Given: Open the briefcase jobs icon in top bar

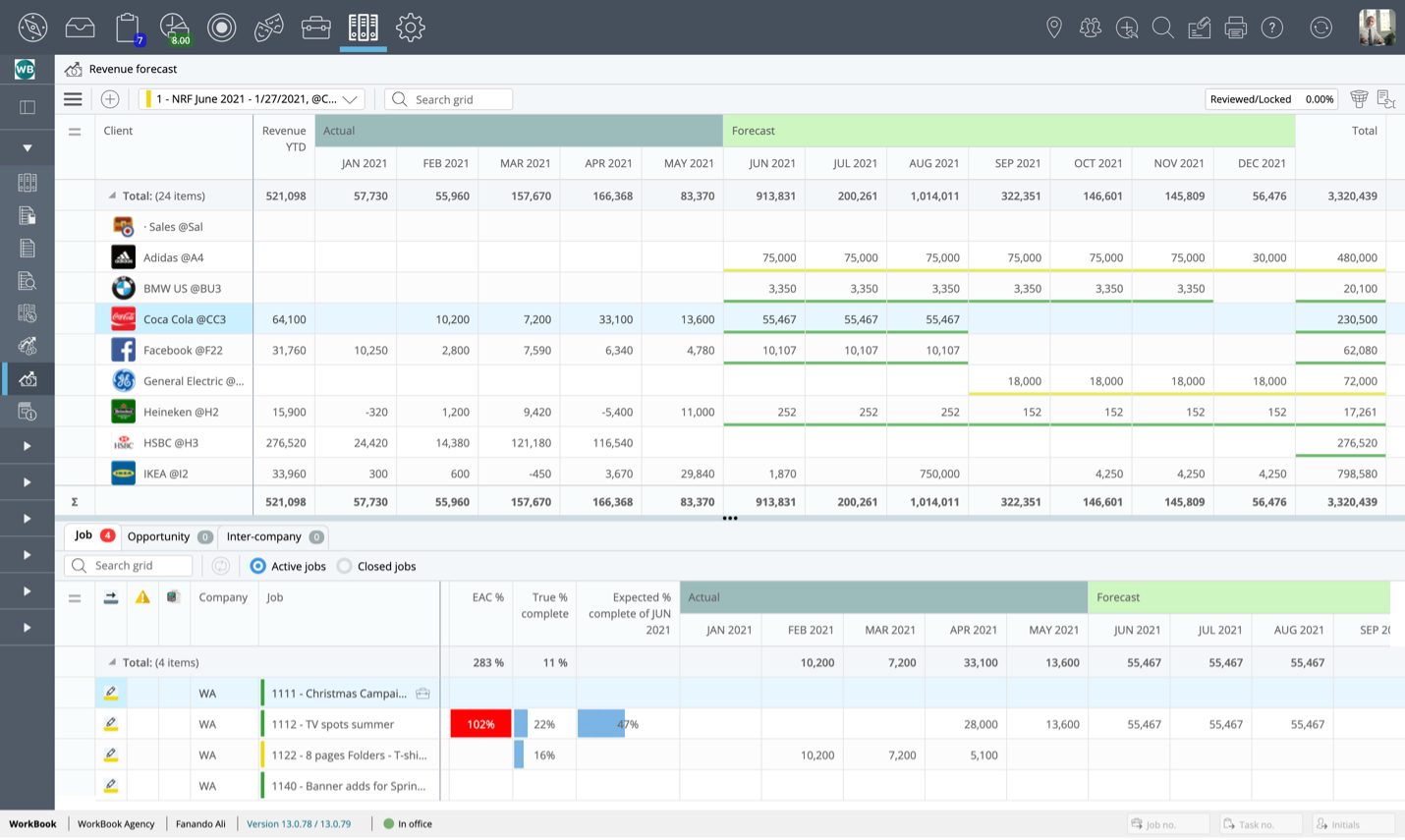Looking at the screenshot, I should pyautogui.click(x=315, y=28).
